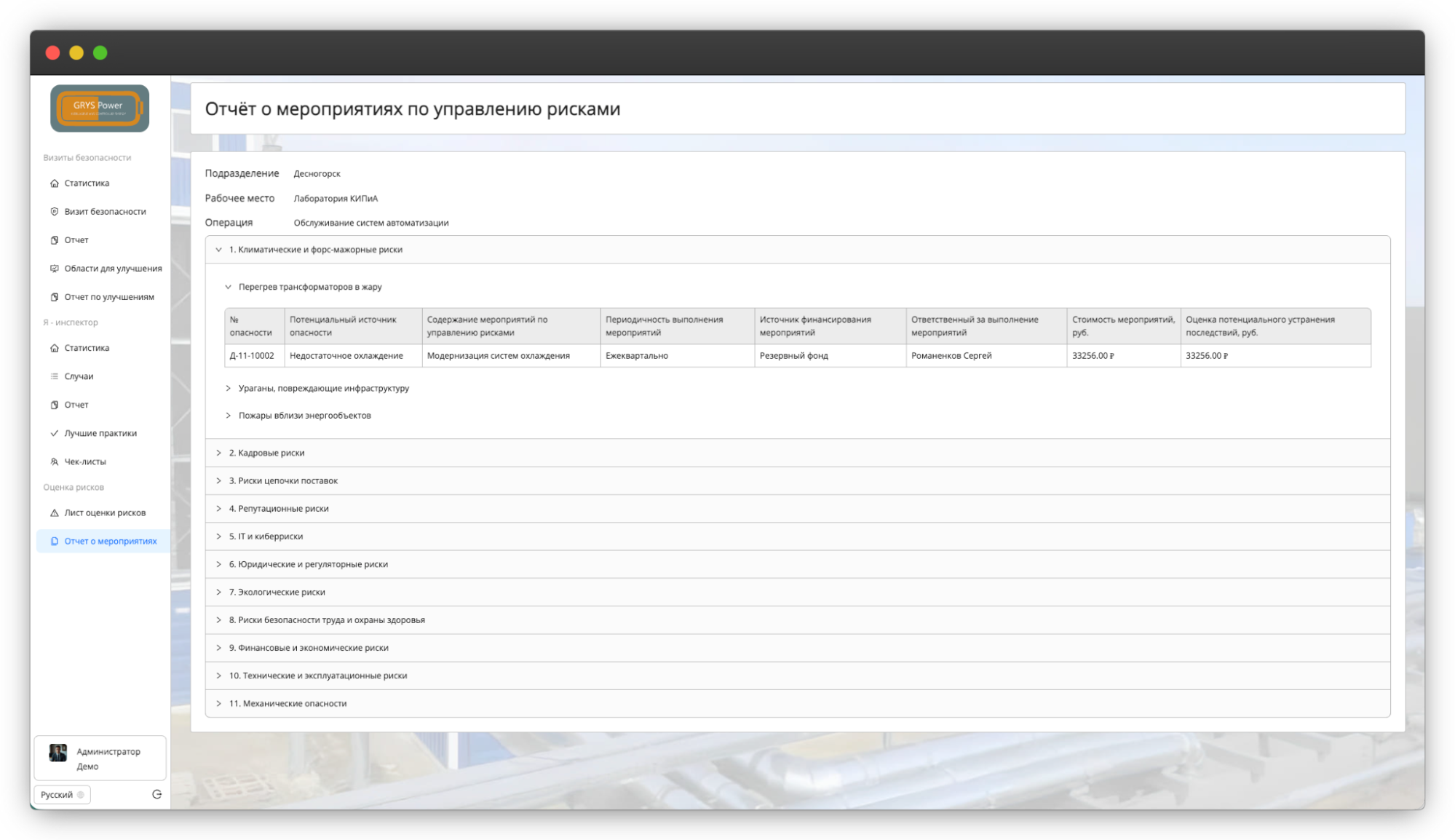Click the Администратор Демо profile avatar
1455x840 pixels.
point(58,753)
